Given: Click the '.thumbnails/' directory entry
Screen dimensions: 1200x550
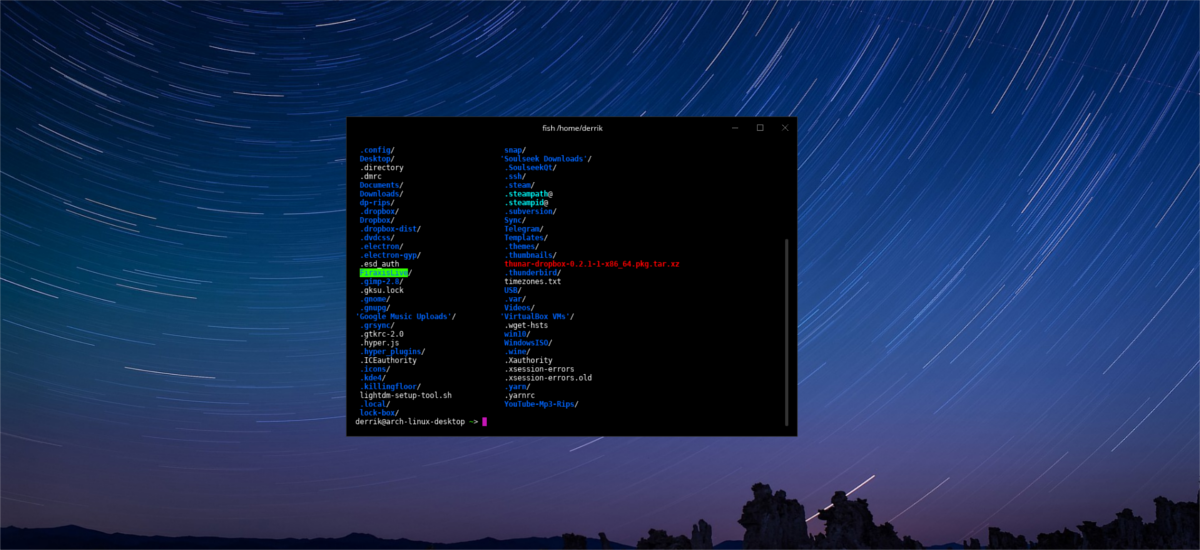Looking at the screenshot, I should (x=531, y=255).
